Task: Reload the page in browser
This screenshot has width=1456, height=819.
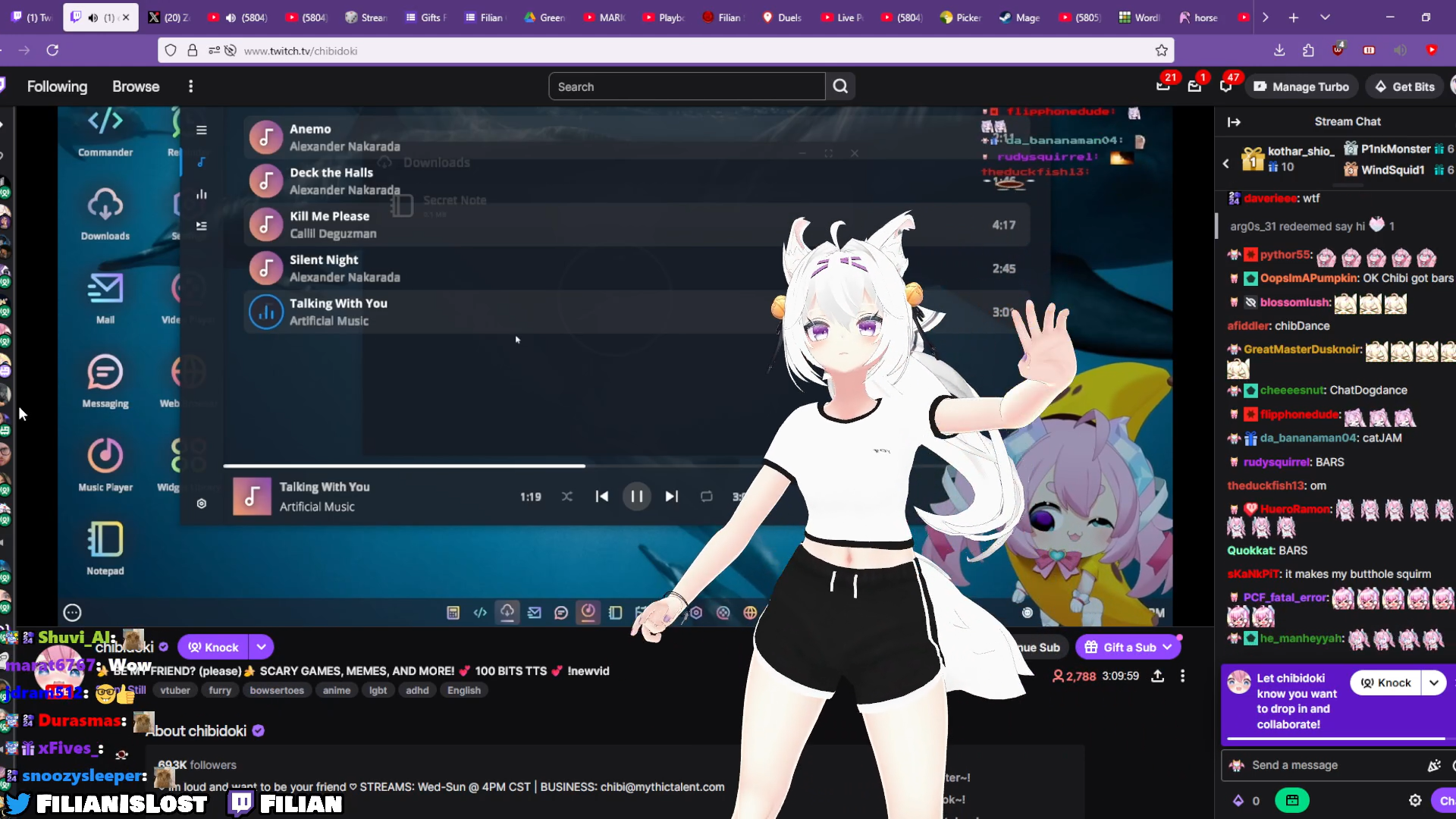Action: coord(52,50)
